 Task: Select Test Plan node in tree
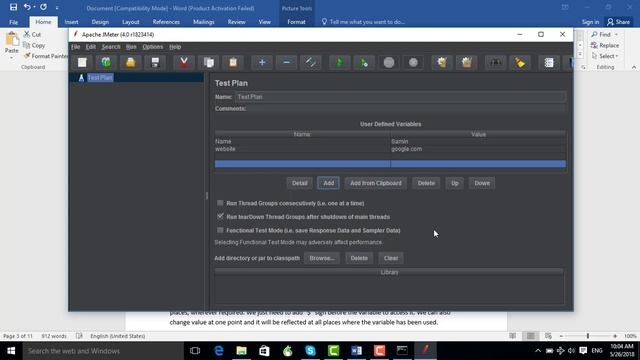100,78
